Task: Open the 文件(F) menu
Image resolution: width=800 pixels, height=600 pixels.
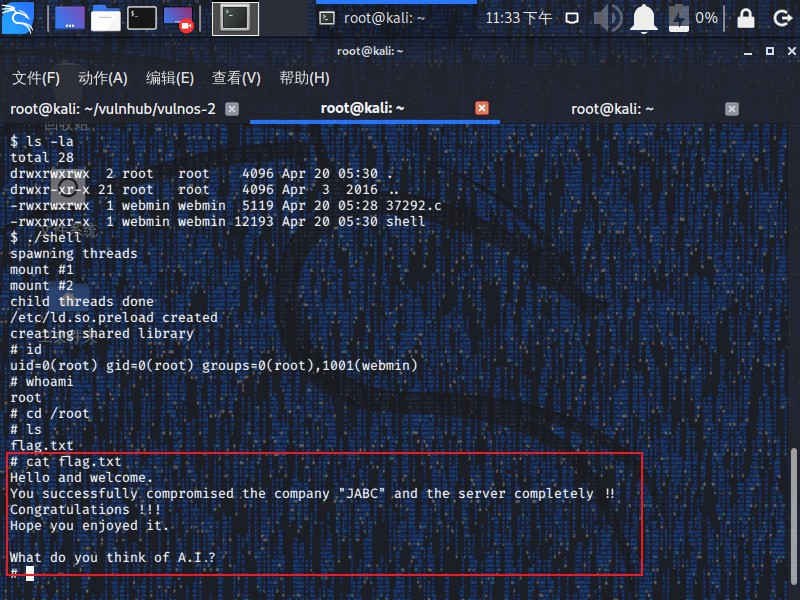Action: [36, 78]
